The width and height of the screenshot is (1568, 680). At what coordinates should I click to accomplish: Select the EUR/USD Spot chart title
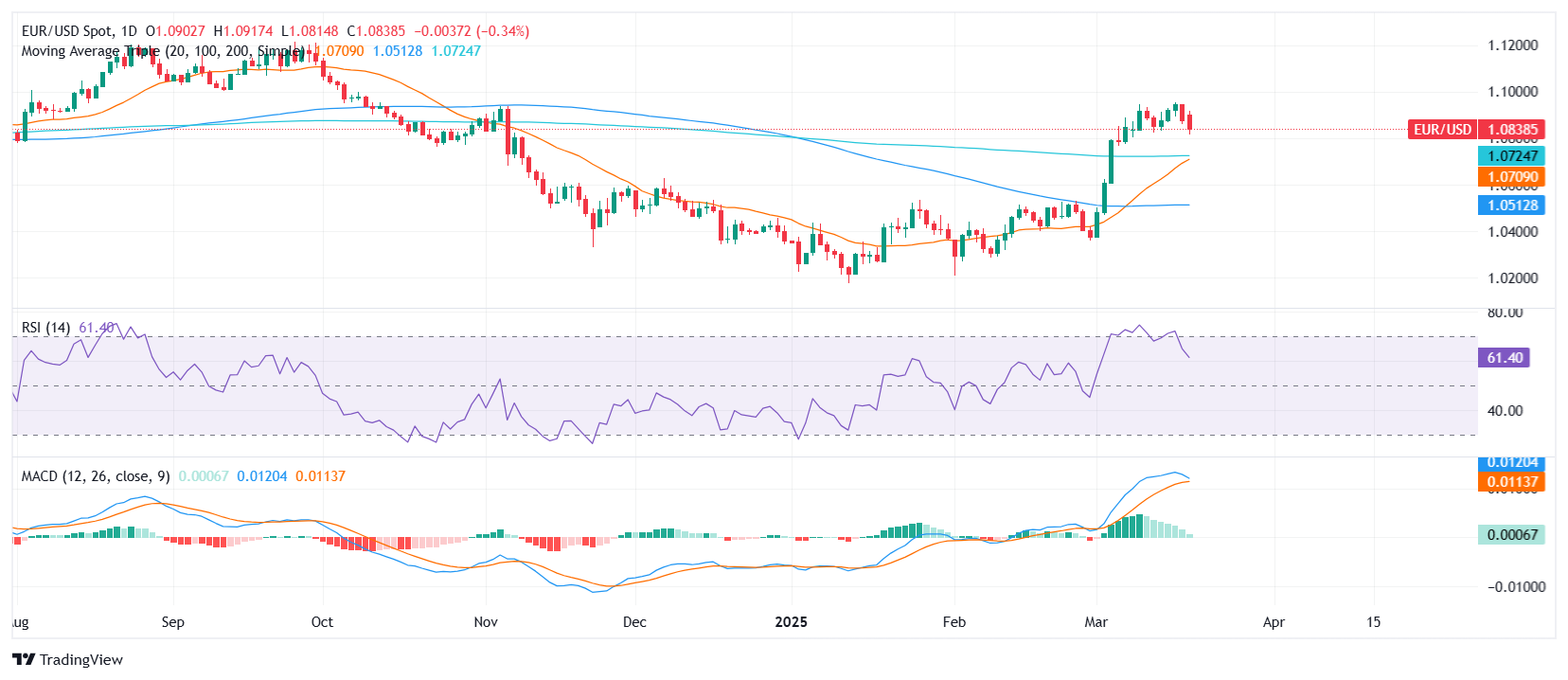click(80, 31)
